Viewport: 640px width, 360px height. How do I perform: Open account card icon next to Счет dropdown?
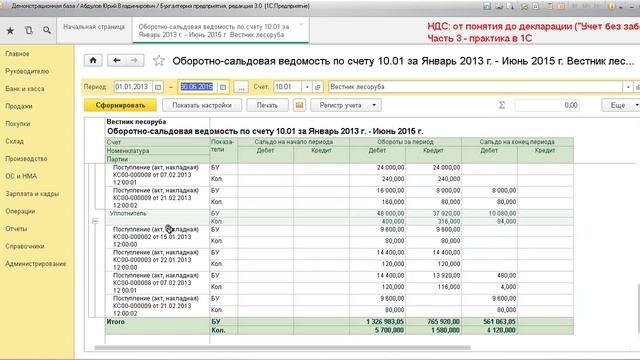318,87
